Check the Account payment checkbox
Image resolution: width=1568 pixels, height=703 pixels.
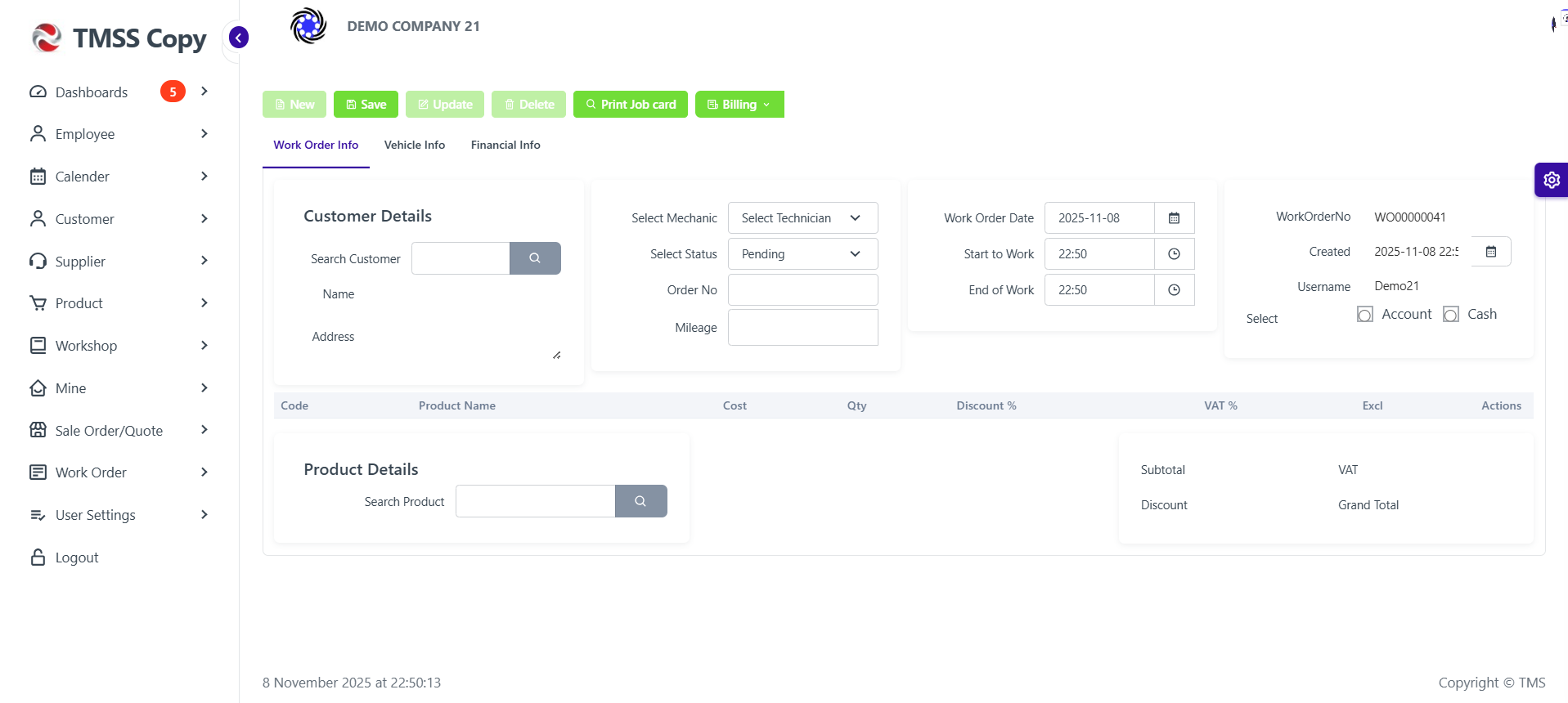(x=1365, y=314)
